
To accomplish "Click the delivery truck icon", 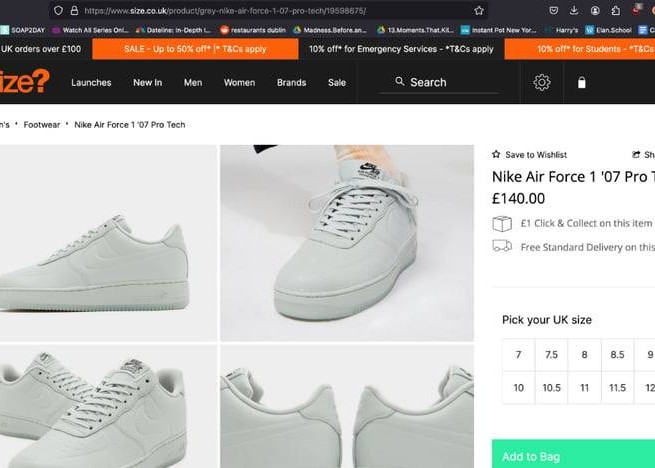I will tap(502, 246).
